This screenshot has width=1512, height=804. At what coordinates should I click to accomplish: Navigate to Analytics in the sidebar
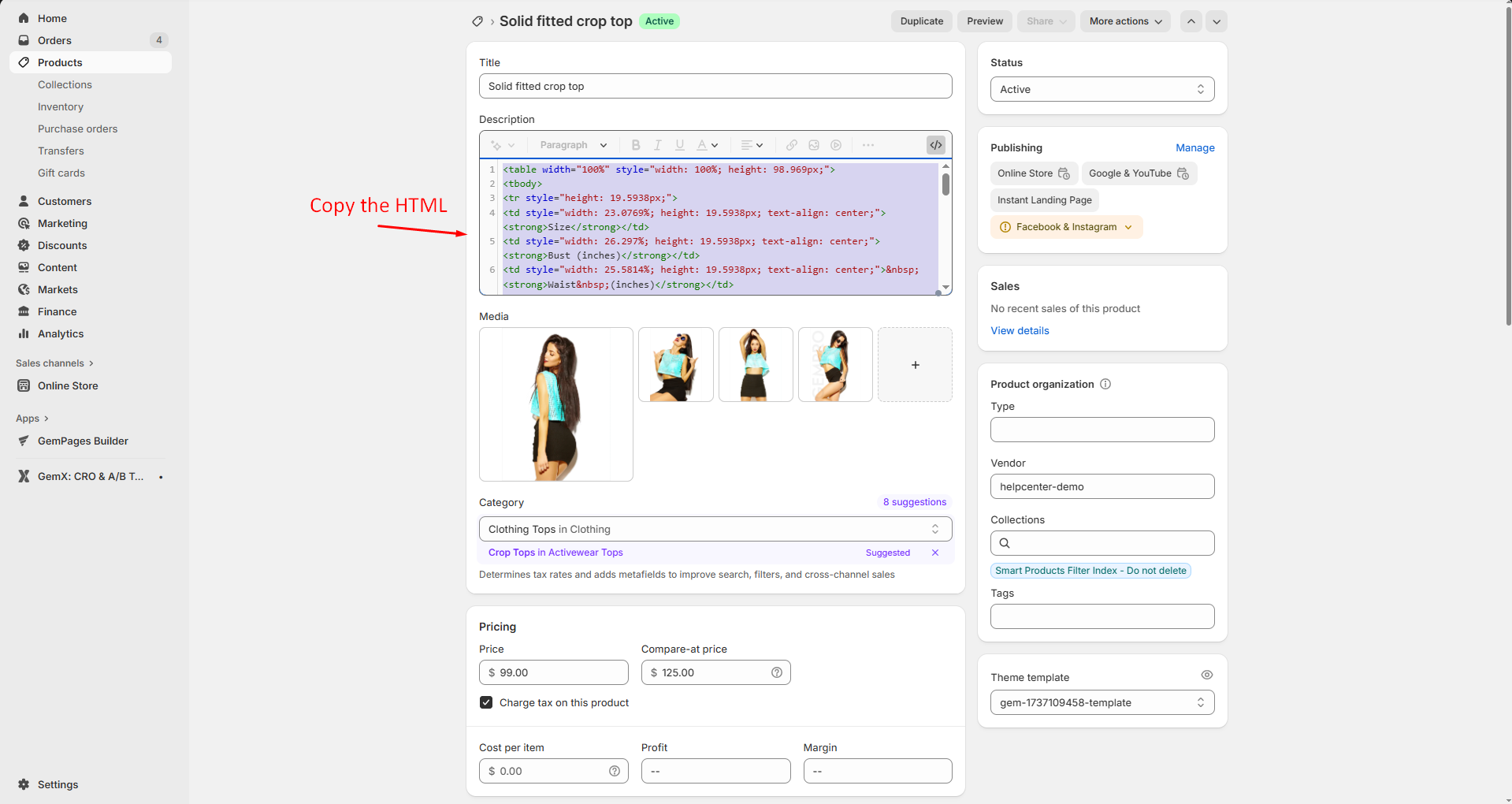pyautogui.click(x=61, y=333)
